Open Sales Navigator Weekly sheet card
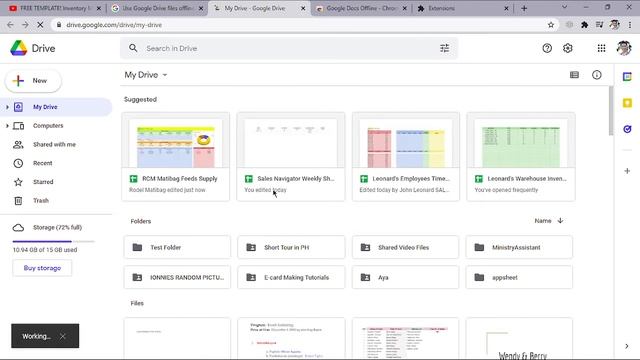Viewport: 640px width, 360px height. coord(291,157)
